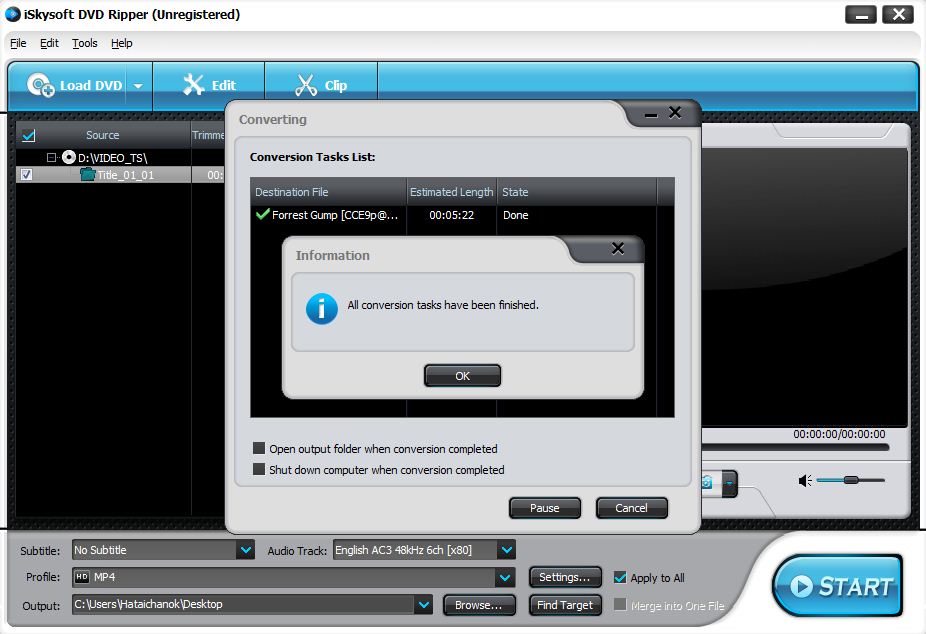Collapse the D:\VIDEO_TS\ tree node
This screenshot has width=926, height=634.
pos(51,158)
